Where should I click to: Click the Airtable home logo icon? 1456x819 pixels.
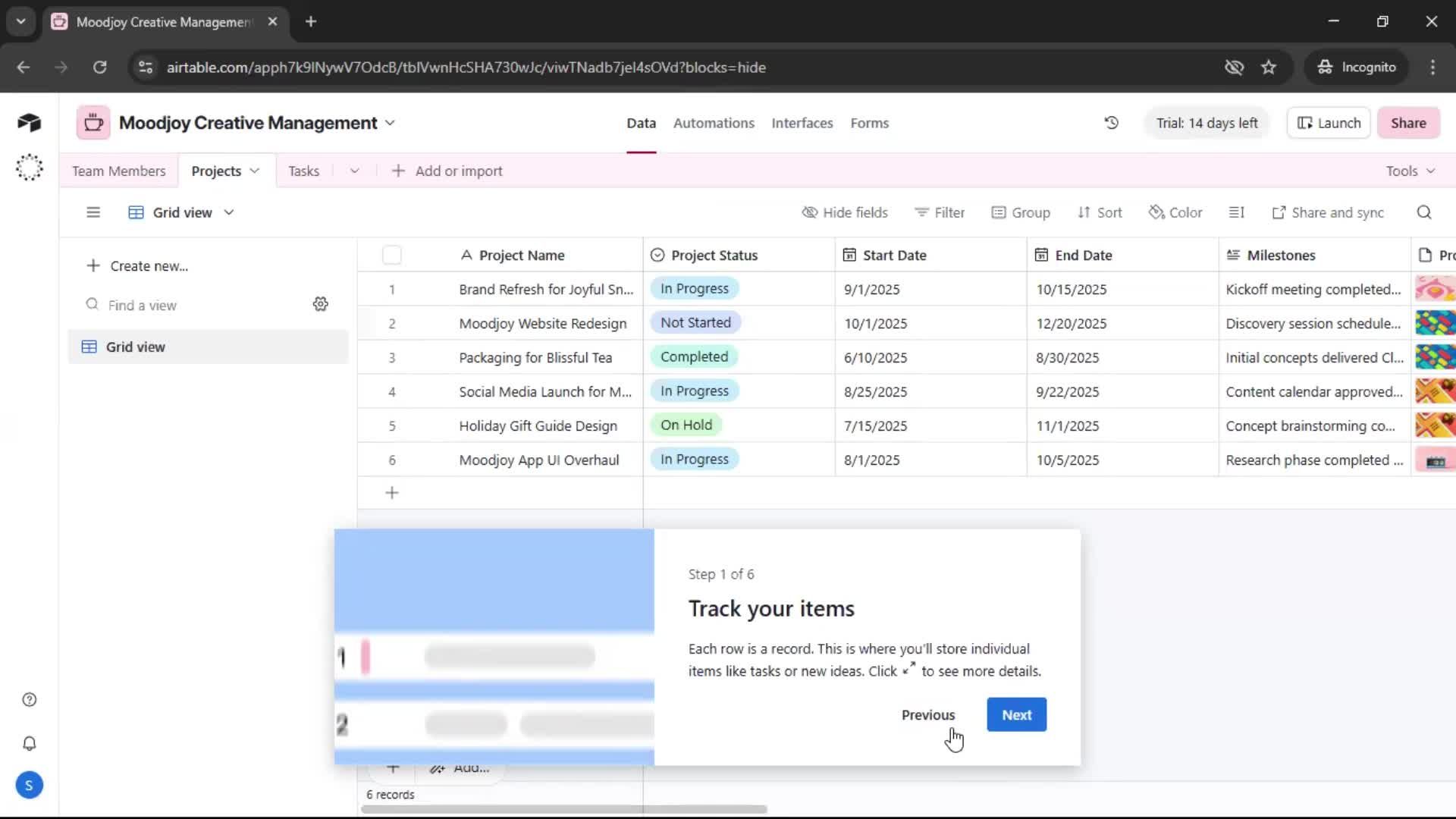tap(29, 123)
